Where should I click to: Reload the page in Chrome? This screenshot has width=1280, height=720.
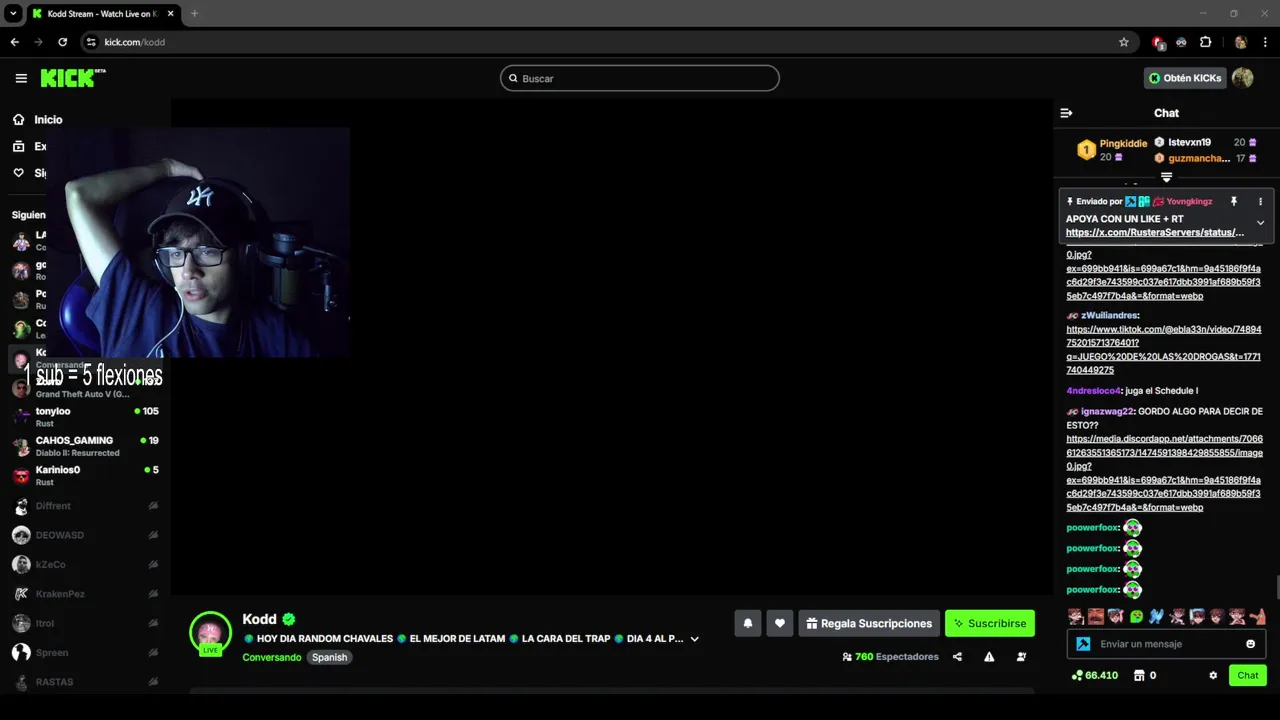(62, 42)
